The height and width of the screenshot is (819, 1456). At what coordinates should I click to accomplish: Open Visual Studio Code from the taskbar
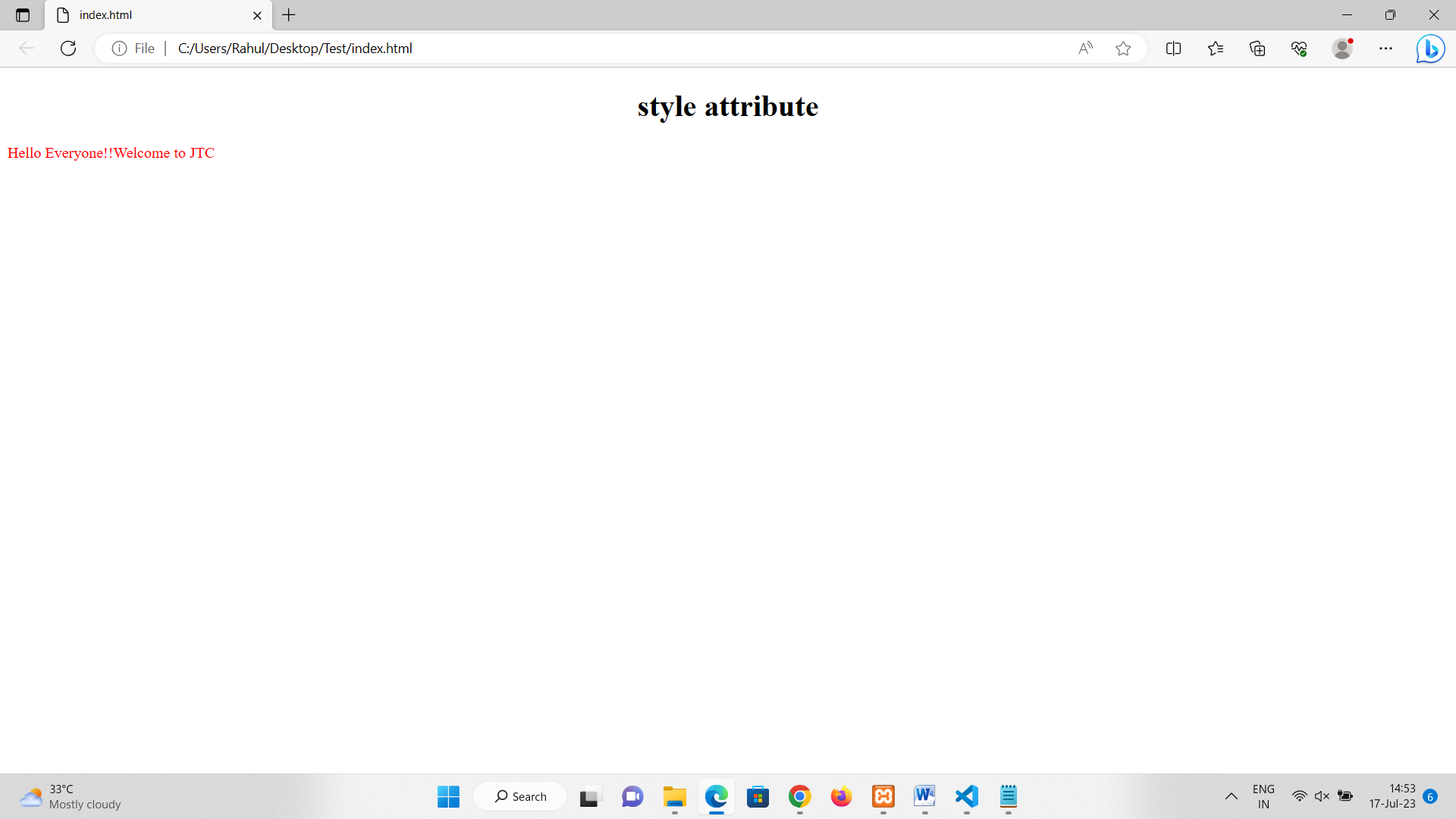click(x=966, y=796)
